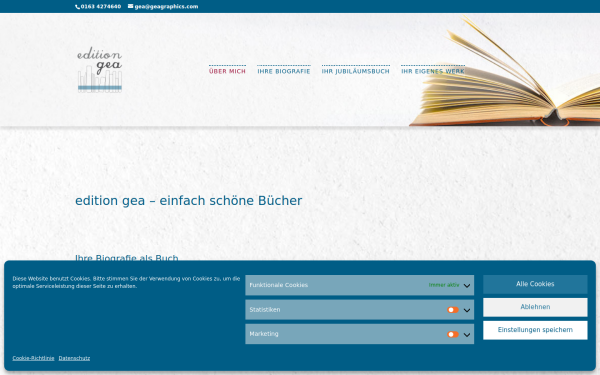Click Einstellungen speichern button
This screenshot has width=600, height=375.
point(535,330)
